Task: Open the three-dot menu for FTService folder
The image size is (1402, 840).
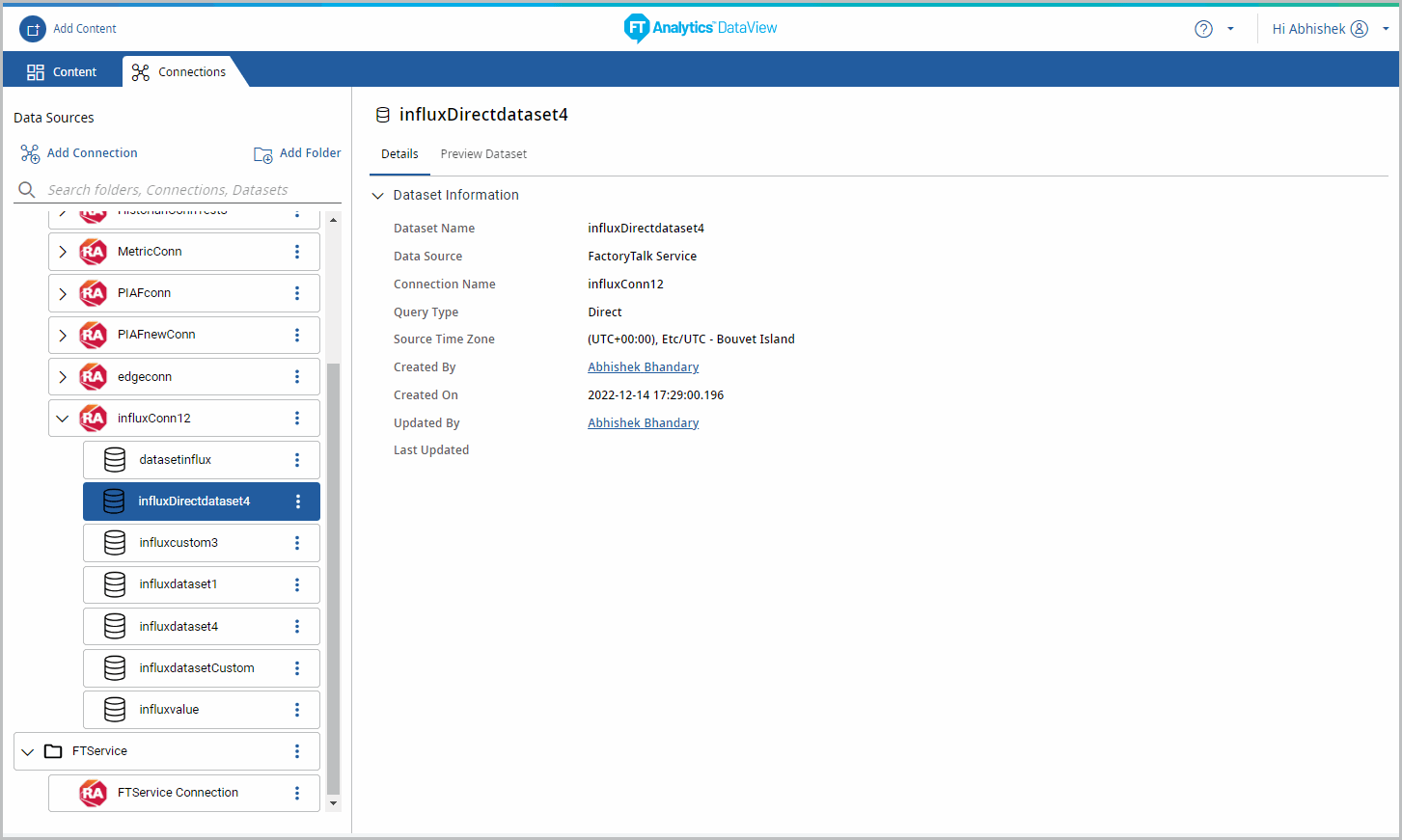Action: point(297,751)
